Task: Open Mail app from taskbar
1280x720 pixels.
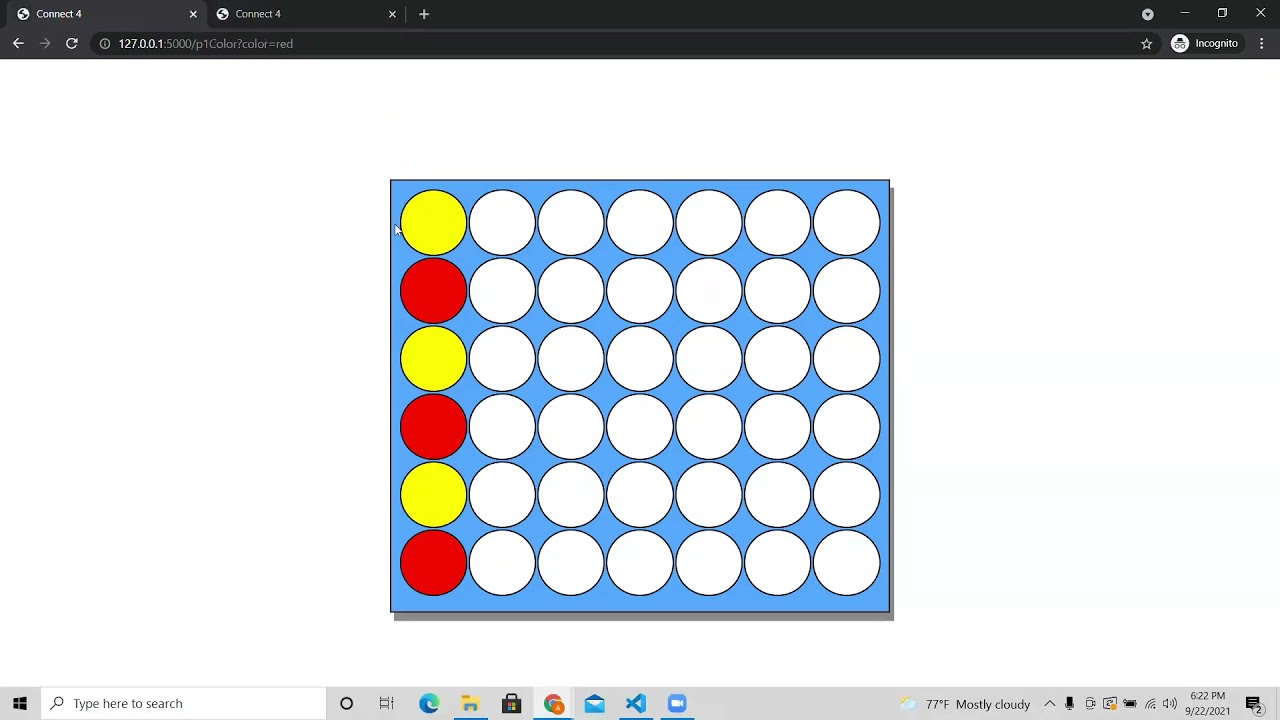Action: pyautogui.click(x=594, y=703)
